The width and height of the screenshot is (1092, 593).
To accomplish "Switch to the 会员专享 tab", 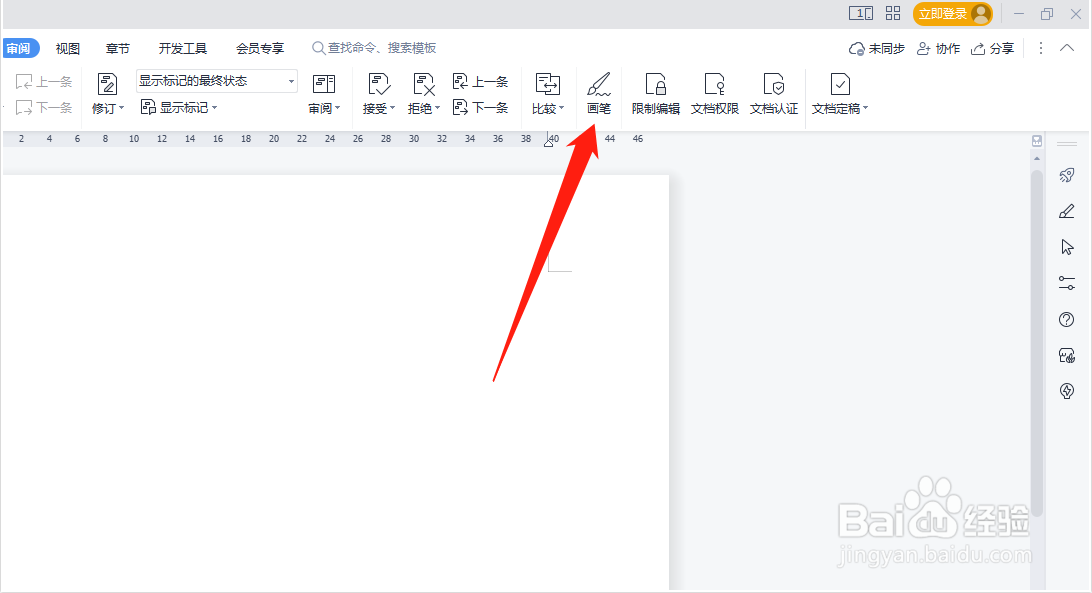I will point(260,48).
